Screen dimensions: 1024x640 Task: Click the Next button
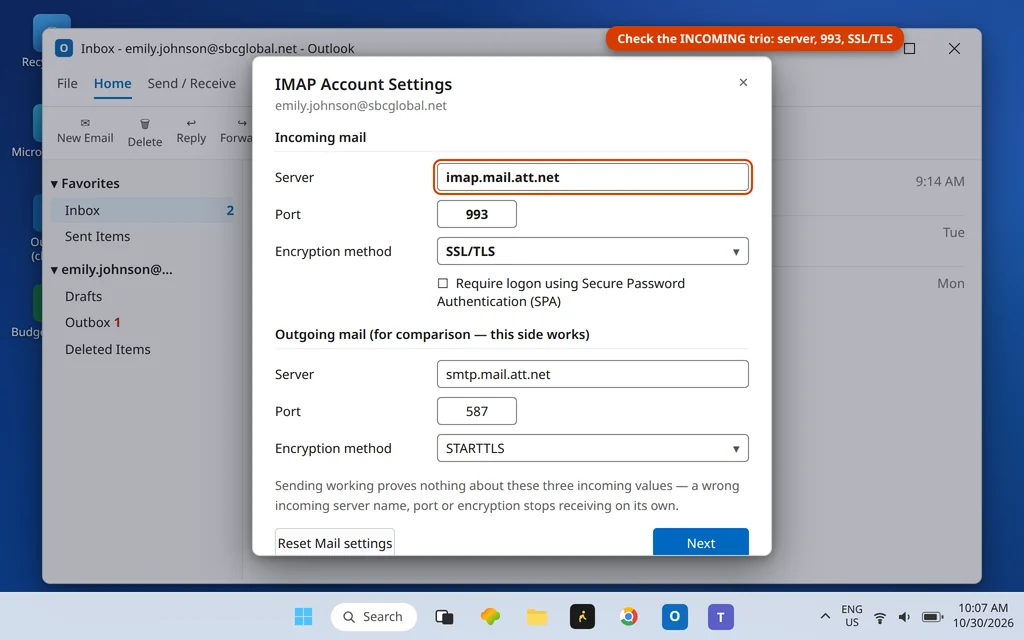point(701,542)
